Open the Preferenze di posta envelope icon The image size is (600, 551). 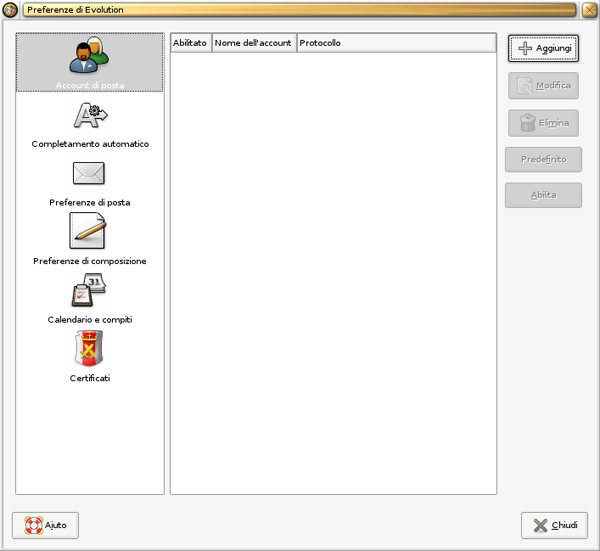click(88, 173)
